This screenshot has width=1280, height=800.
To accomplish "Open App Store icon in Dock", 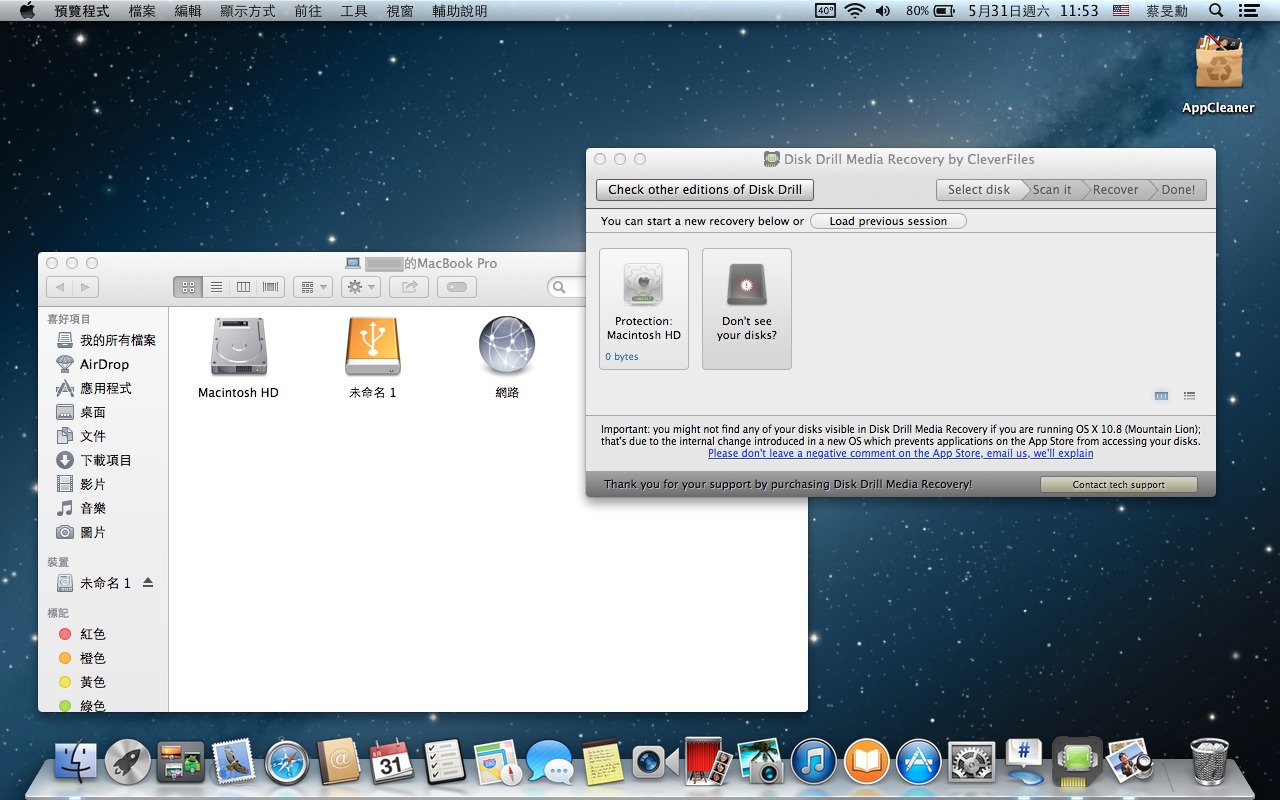I will coord(919,763).
